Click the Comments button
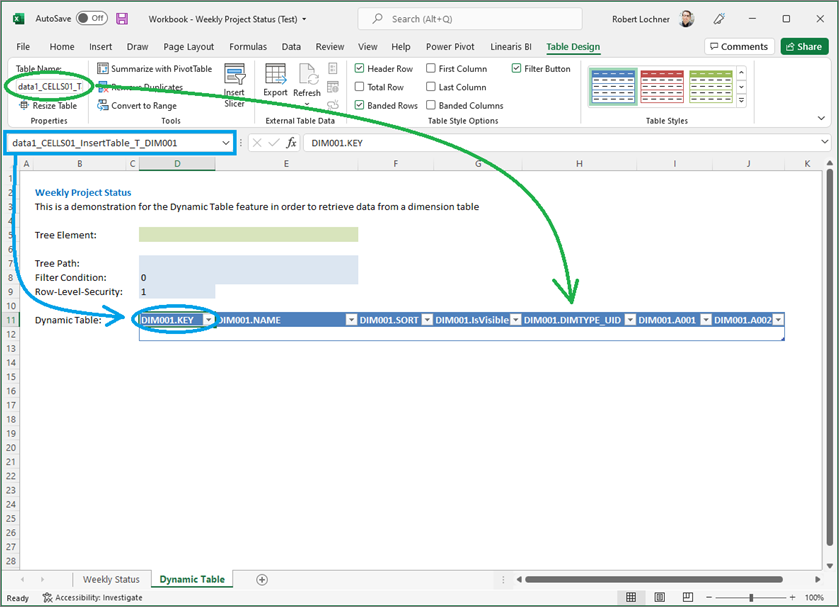Image resolution: width=839 pixels, height=607 pixels. pos(739,47)
